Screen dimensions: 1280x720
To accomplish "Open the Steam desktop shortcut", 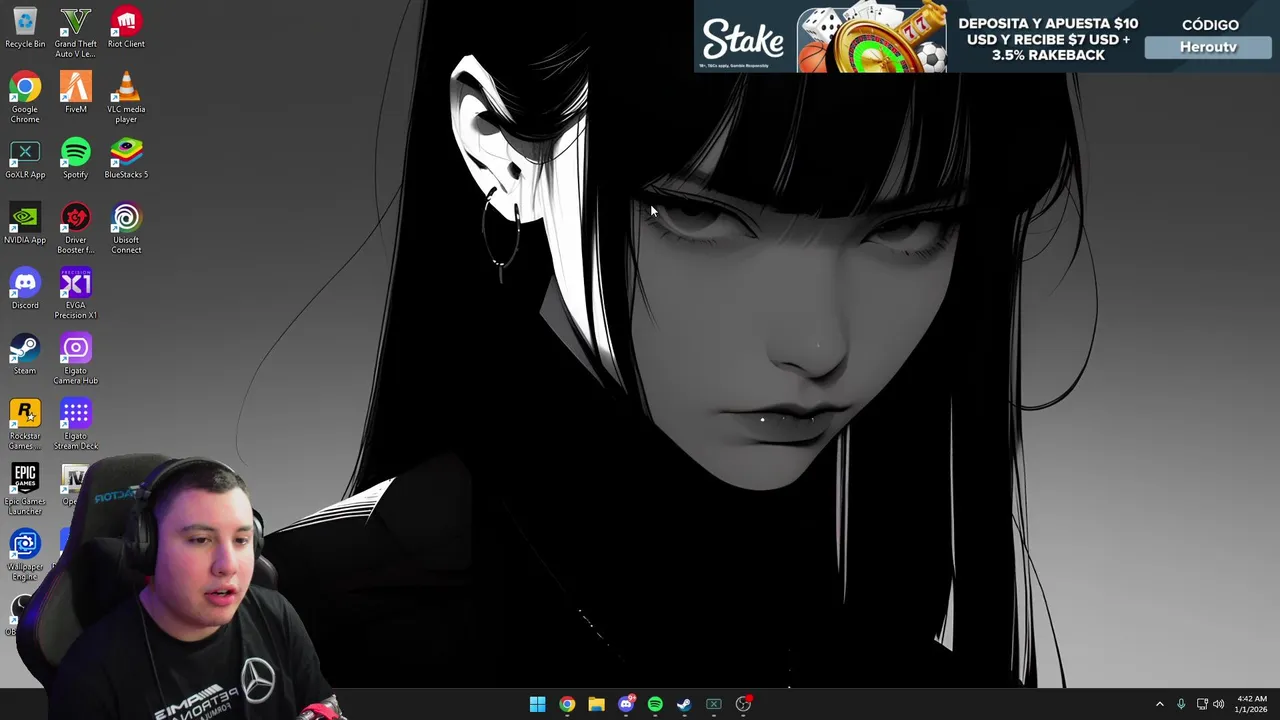I will point(25,355).
